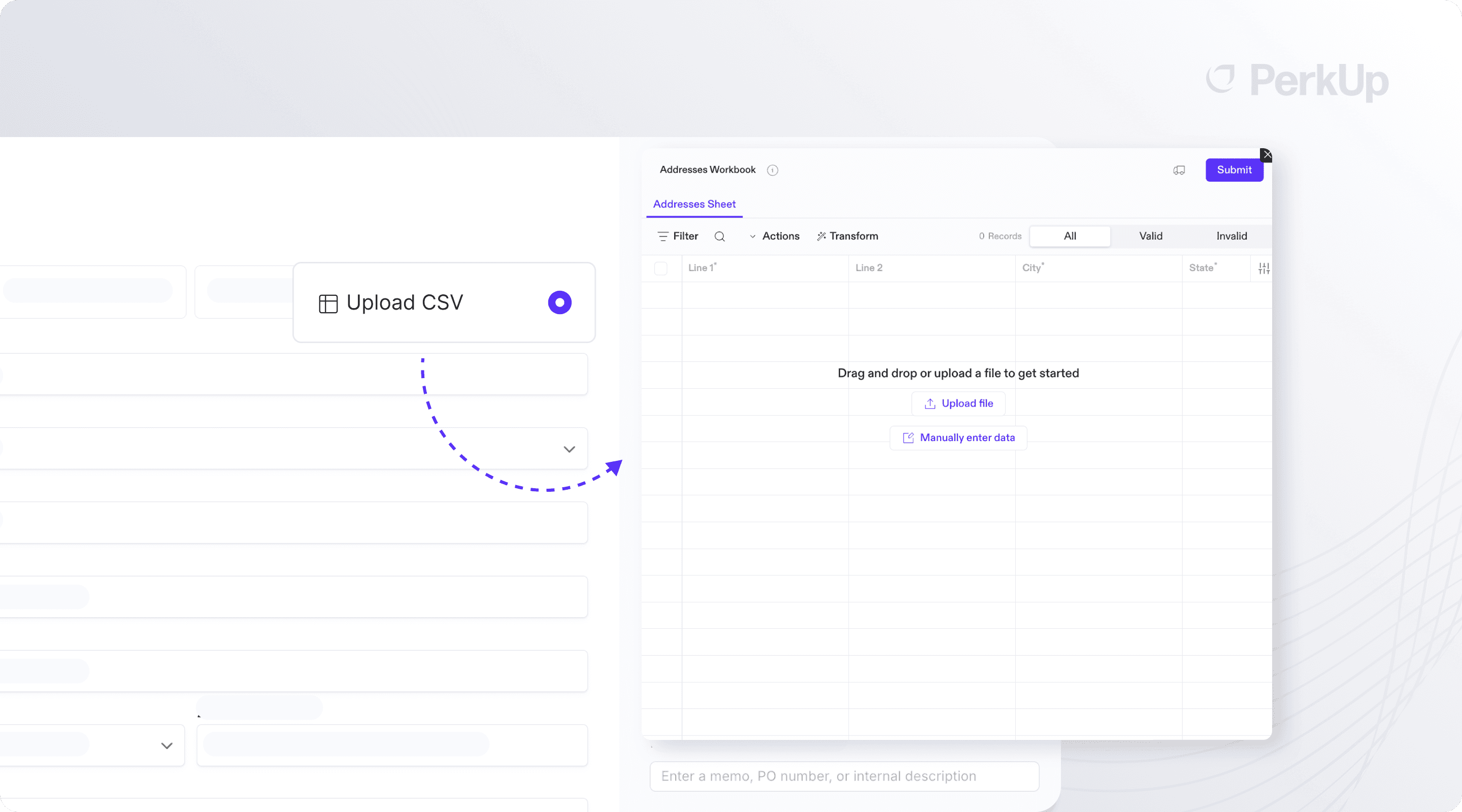Image resolution: width=1462 pixels, height=812 pixels.
Task: Open the column settings sliders icon
Action: [1264, 268]
